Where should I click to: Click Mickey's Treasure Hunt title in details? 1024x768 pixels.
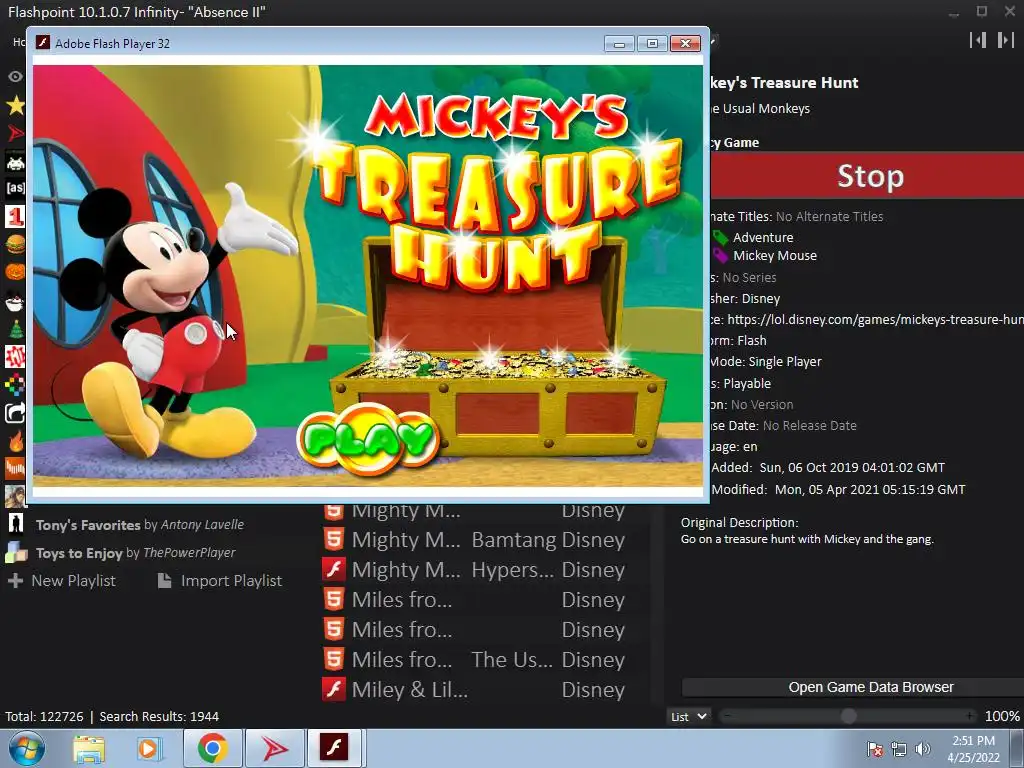click(x=784, y=82)
